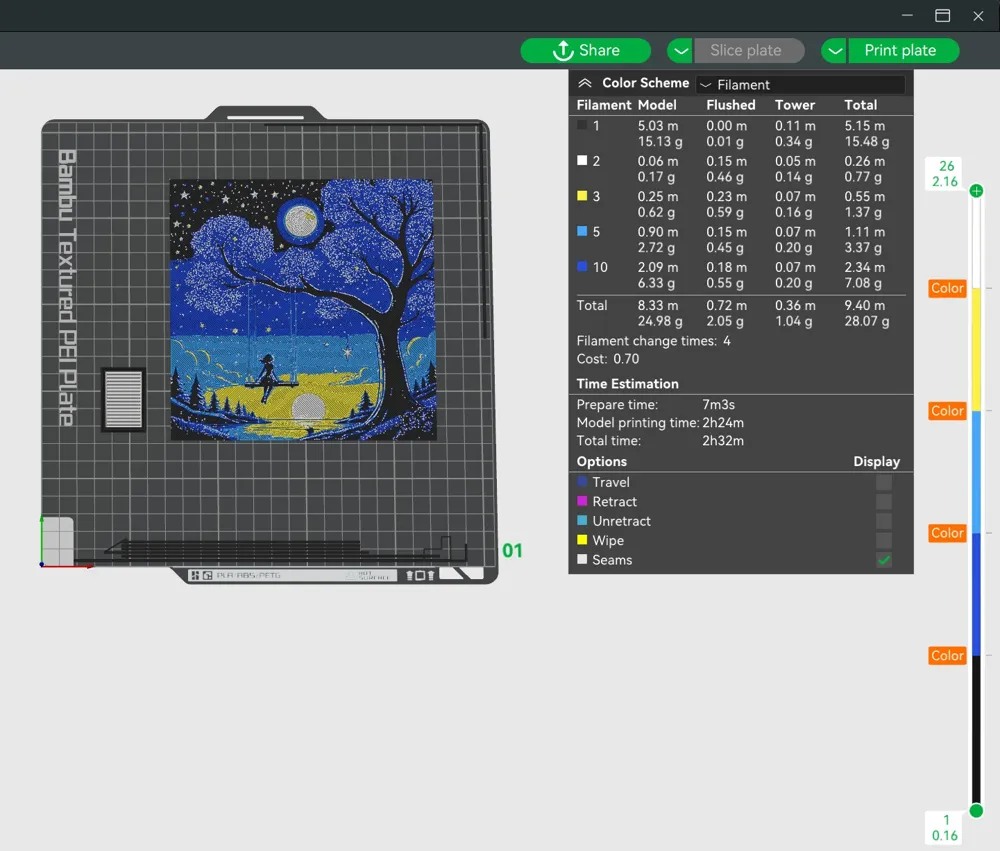Enable the Retract display checkbox
Viewport: 1000px width, 851px height.
point(883,501)
